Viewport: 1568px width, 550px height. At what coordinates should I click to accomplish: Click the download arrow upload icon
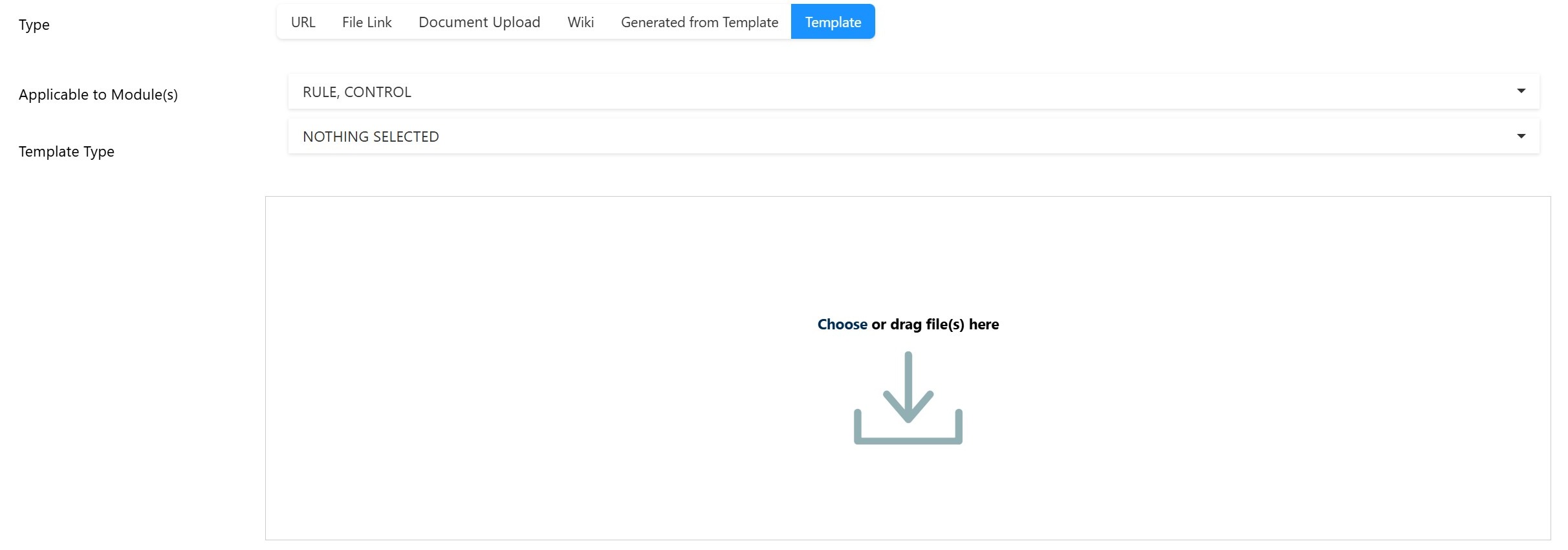(x=908, y=388)
